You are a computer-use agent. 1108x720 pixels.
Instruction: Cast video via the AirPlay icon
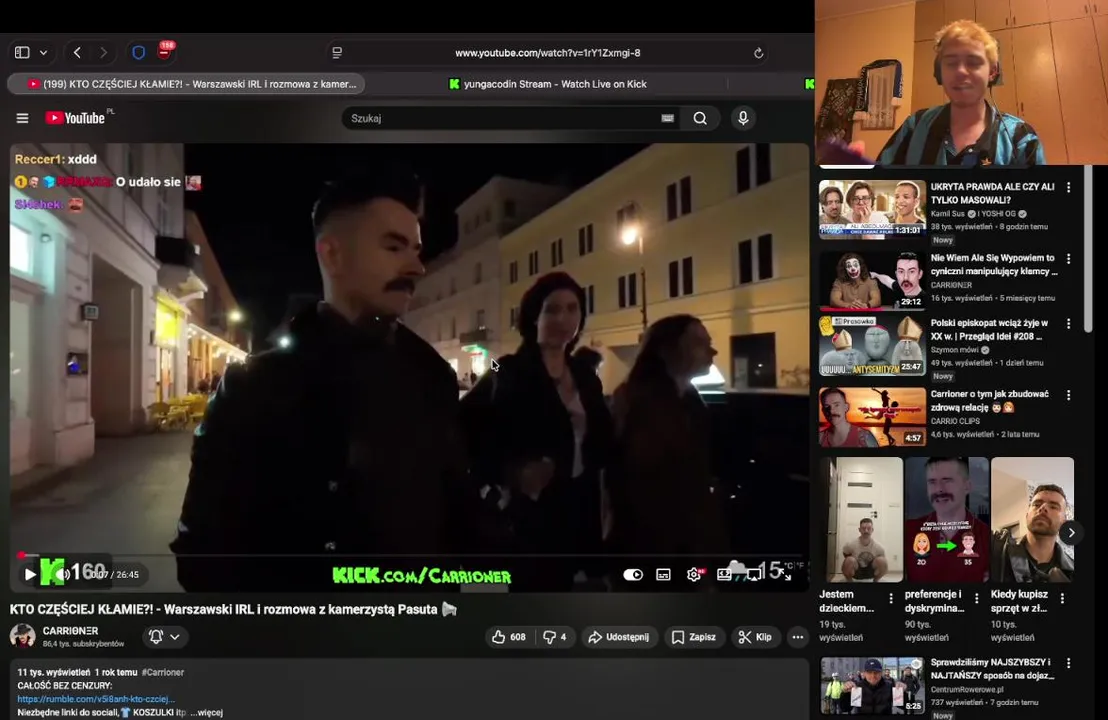(754, 574)
